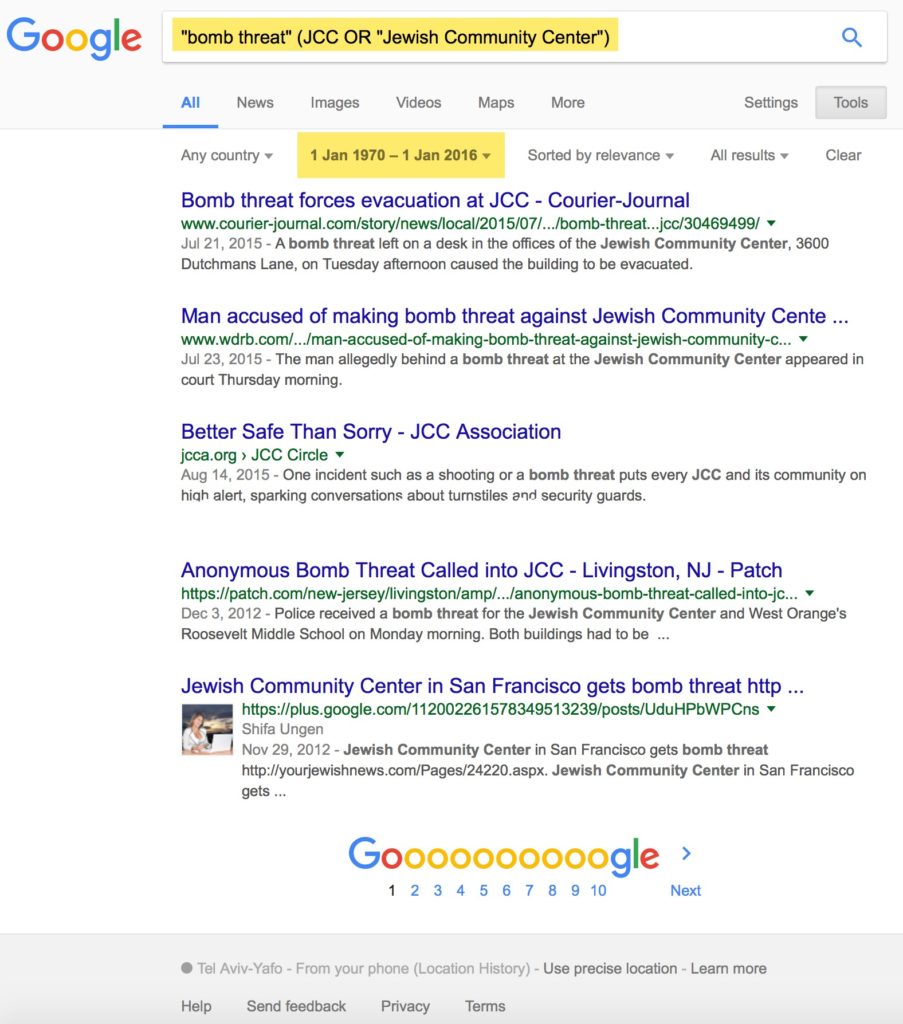The image size is (903, 1024).
Task: Switch to the Maps tab
Action: pos(496,103)
